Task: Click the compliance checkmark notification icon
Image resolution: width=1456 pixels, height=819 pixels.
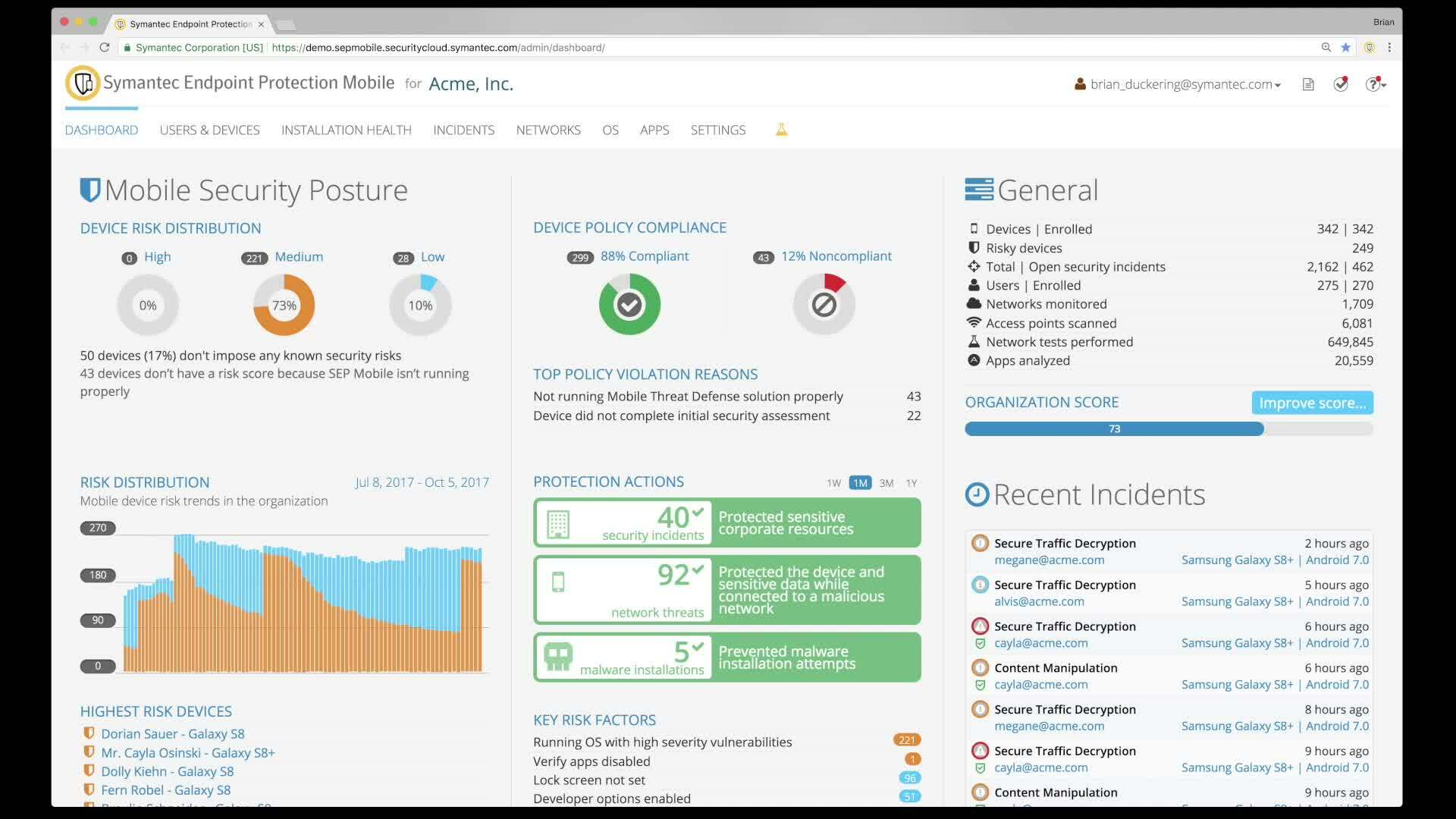Action: point(1341,84)
